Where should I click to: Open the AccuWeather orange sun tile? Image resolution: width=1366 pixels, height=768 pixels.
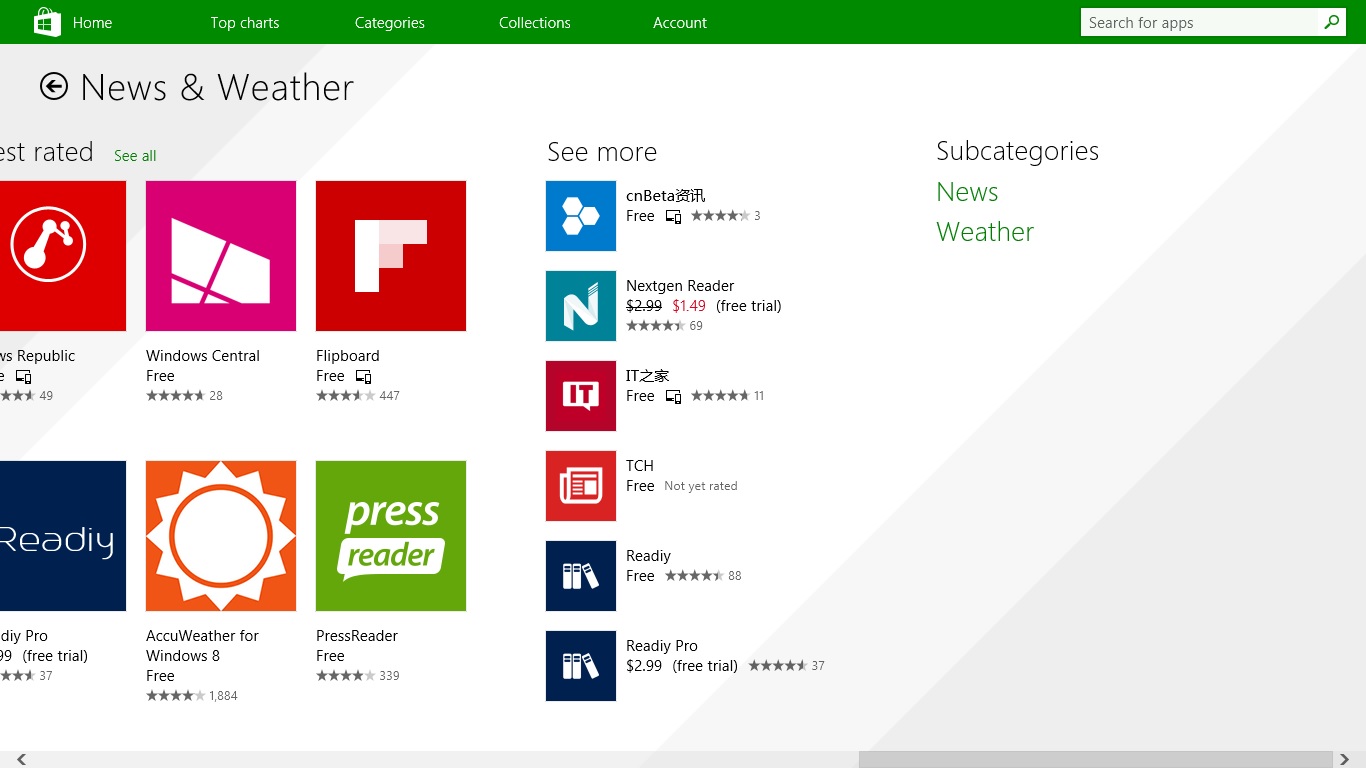pyautogui.click(x=221, y=536)
